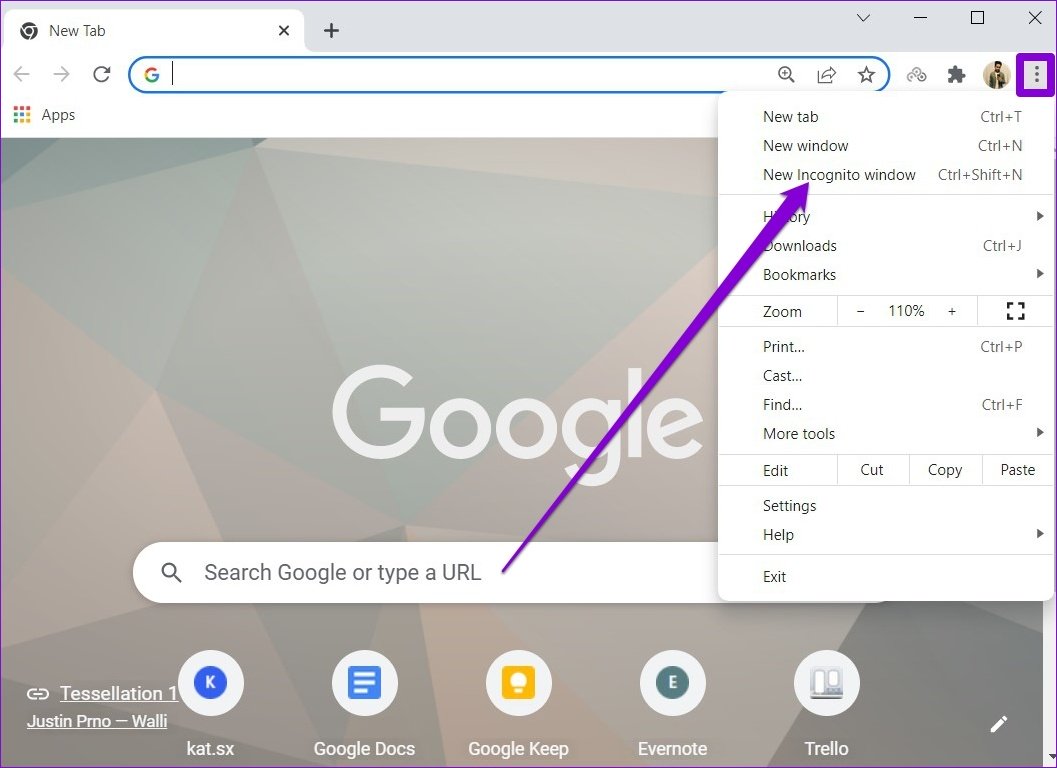Click the Apps bookmark label
Image resolution: width=1057 pixels, height=768 pixels.
[x=58, y=115]
